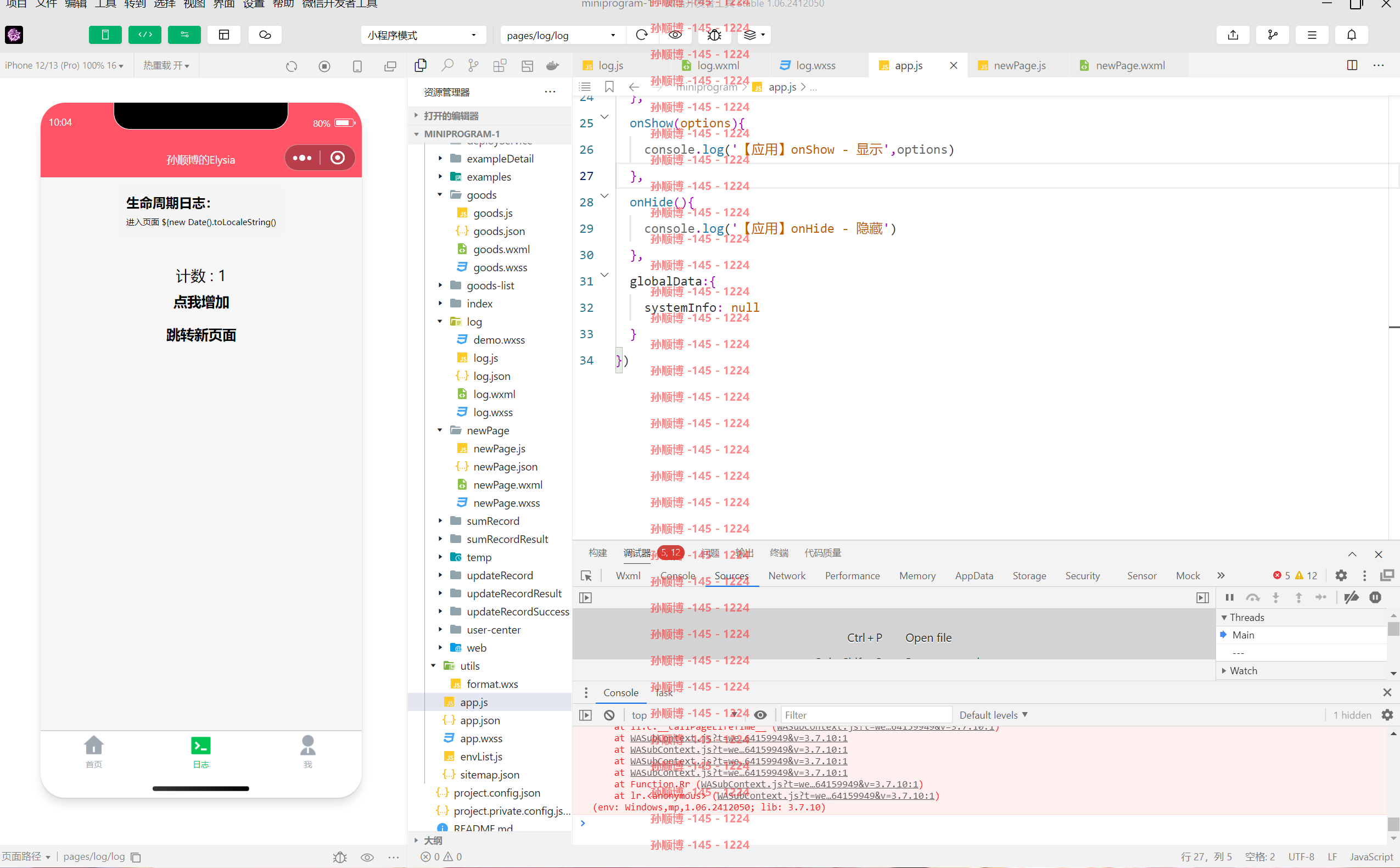Open the clear cache layers dropdown
Image resolution: width=1400 pixels, height=868 pixels.
(754, 35)
